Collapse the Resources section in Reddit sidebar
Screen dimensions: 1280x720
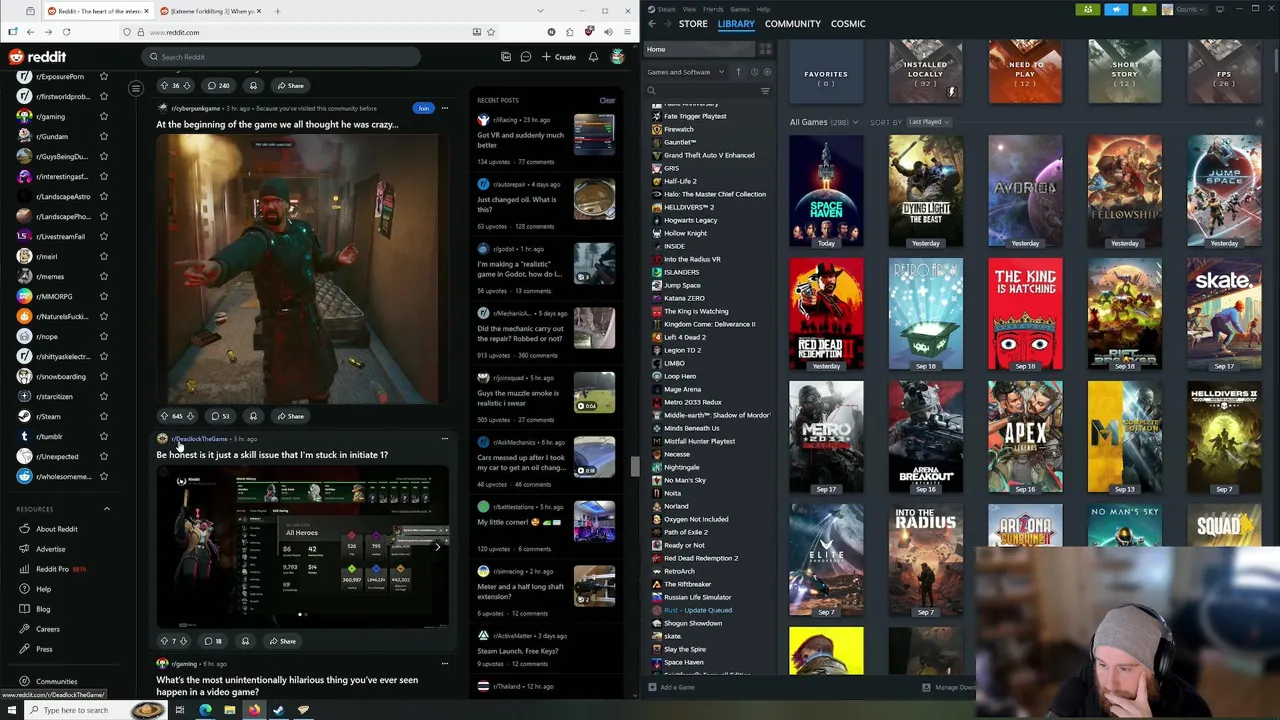tap(107, 509)
